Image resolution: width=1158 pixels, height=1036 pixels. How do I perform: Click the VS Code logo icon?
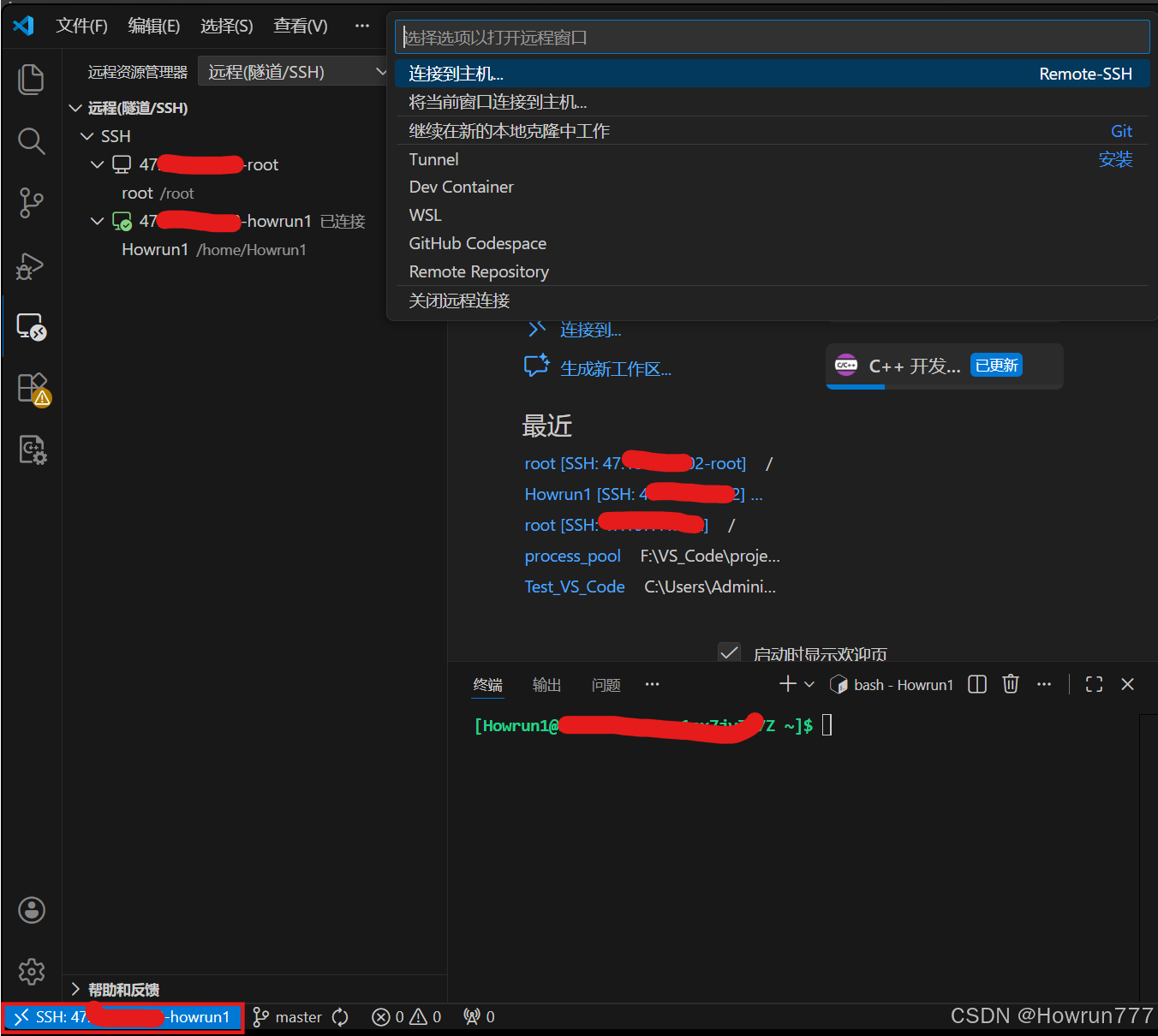23,26
